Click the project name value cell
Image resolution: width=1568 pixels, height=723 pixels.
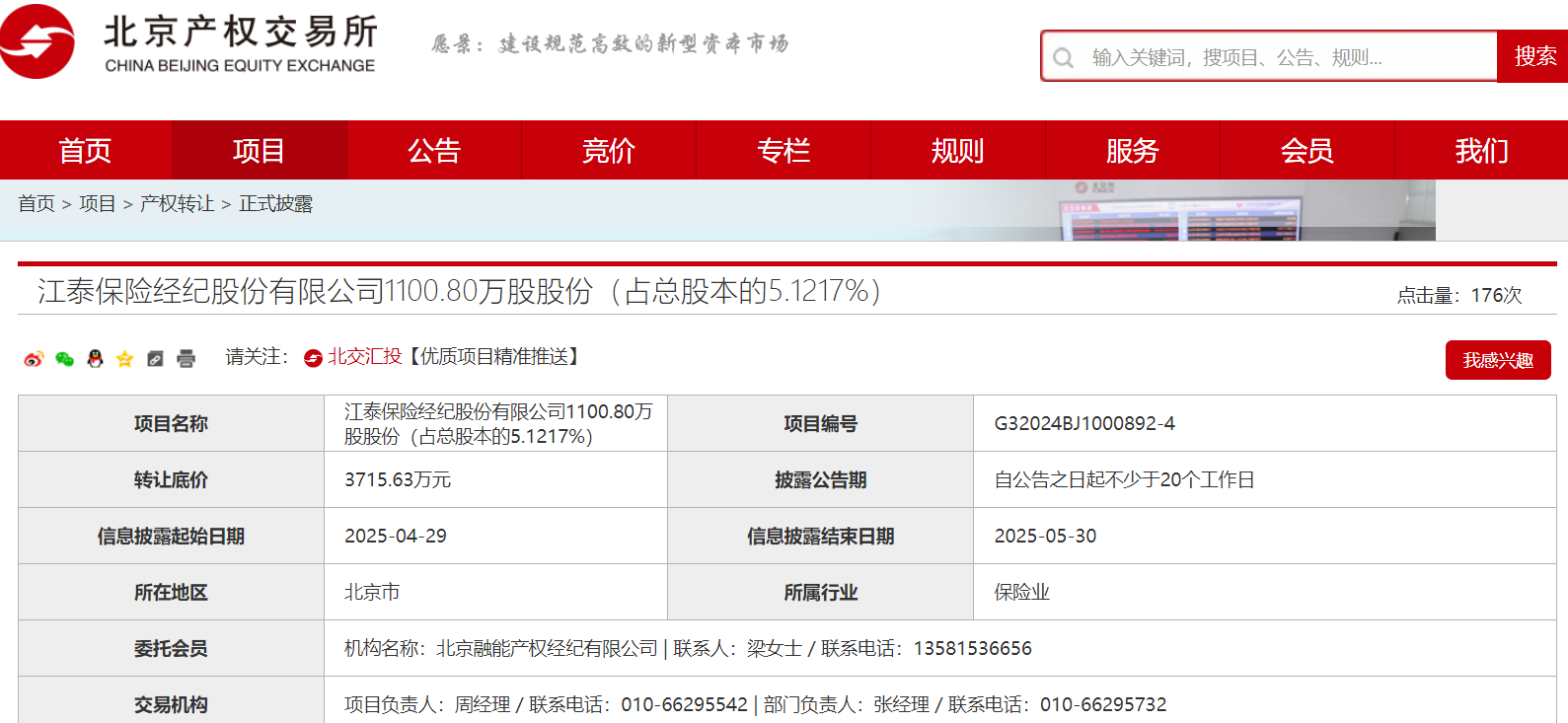click(x=495, y=423)
